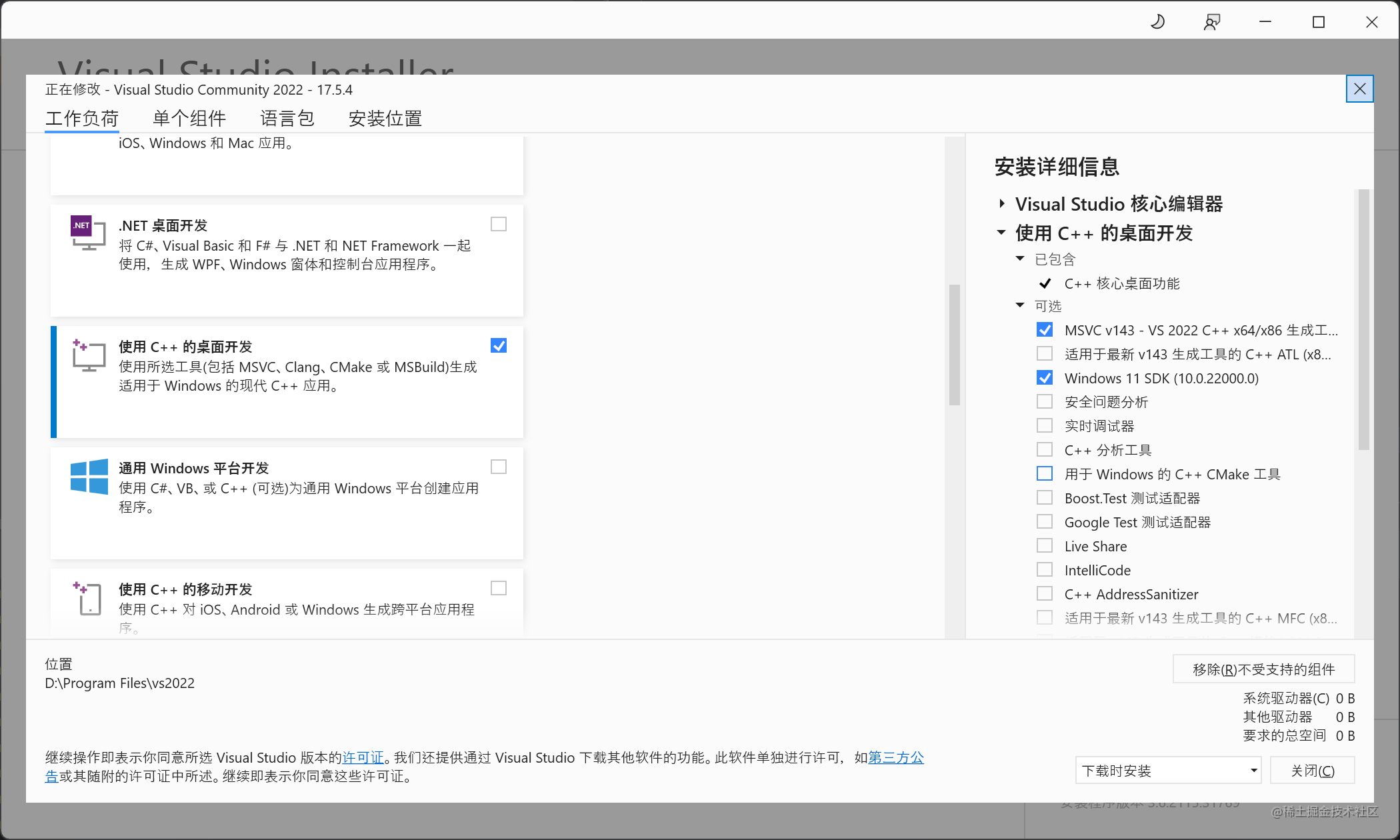
Task: Collapse the 使用 C++ 的桌面开发 details
Action: pos(1001,233)
